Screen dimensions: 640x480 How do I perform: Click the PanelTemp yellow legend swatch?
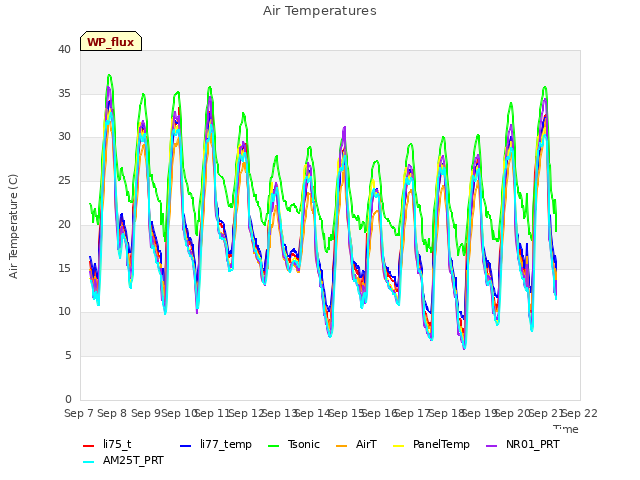click(398, 446)
